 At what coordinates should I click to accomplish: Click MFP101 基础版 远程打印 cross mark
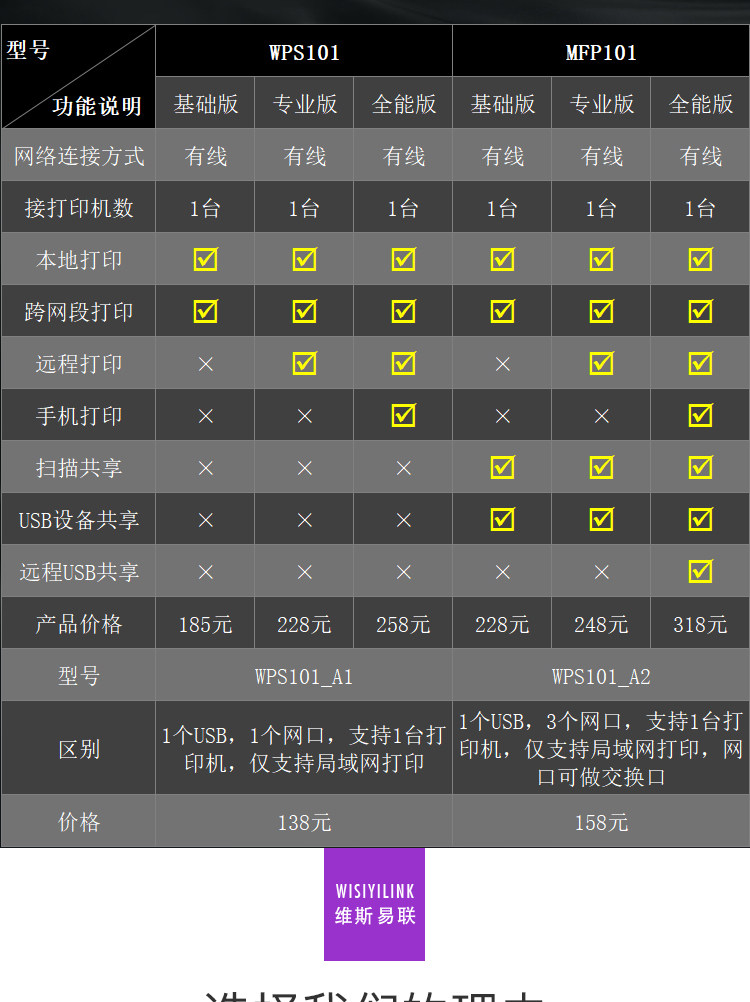click(x=503, y=364)
